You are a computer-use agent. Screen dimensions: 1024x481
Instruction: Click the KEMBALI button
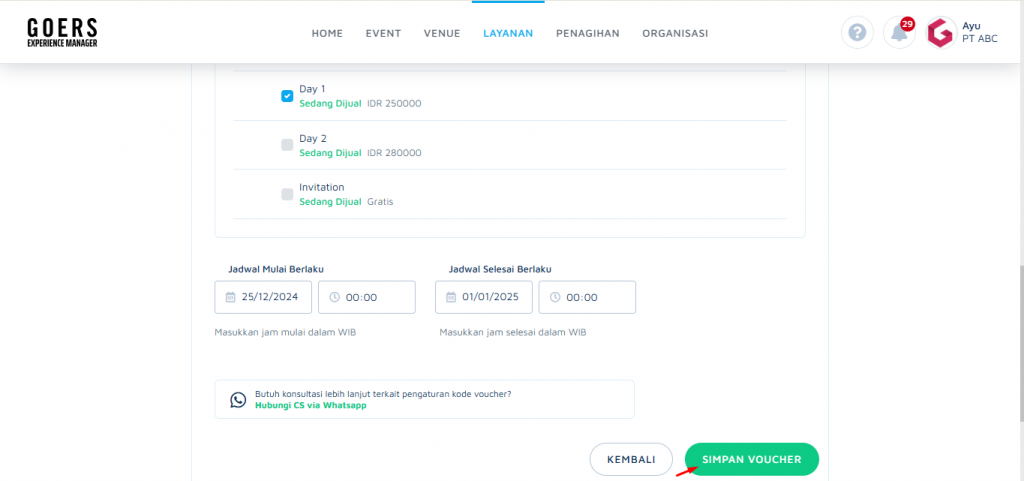[632, 459]
